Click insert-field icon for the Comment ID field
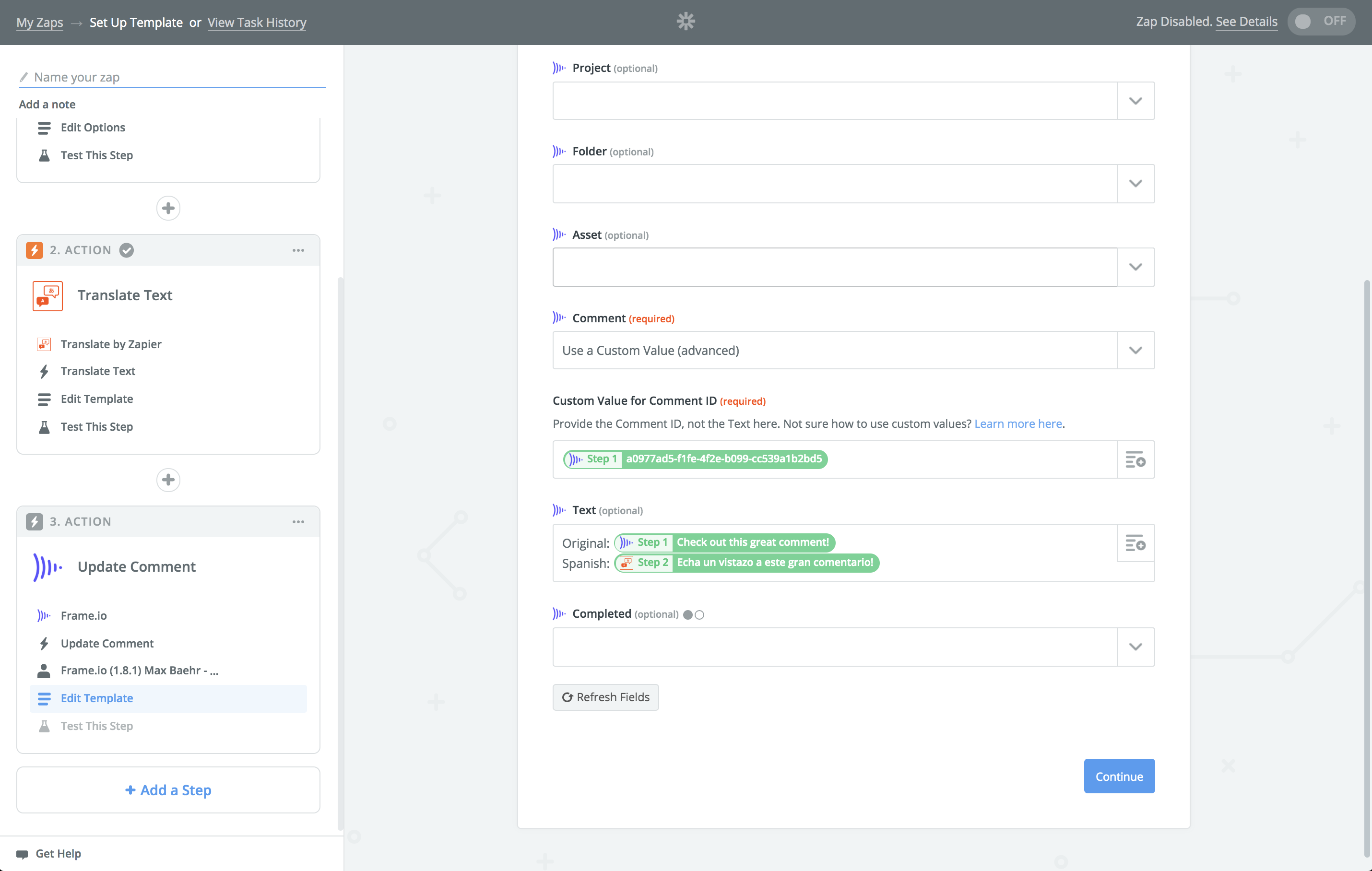Viewport: 1372px width, 871px height. (x=1135, y=459)
